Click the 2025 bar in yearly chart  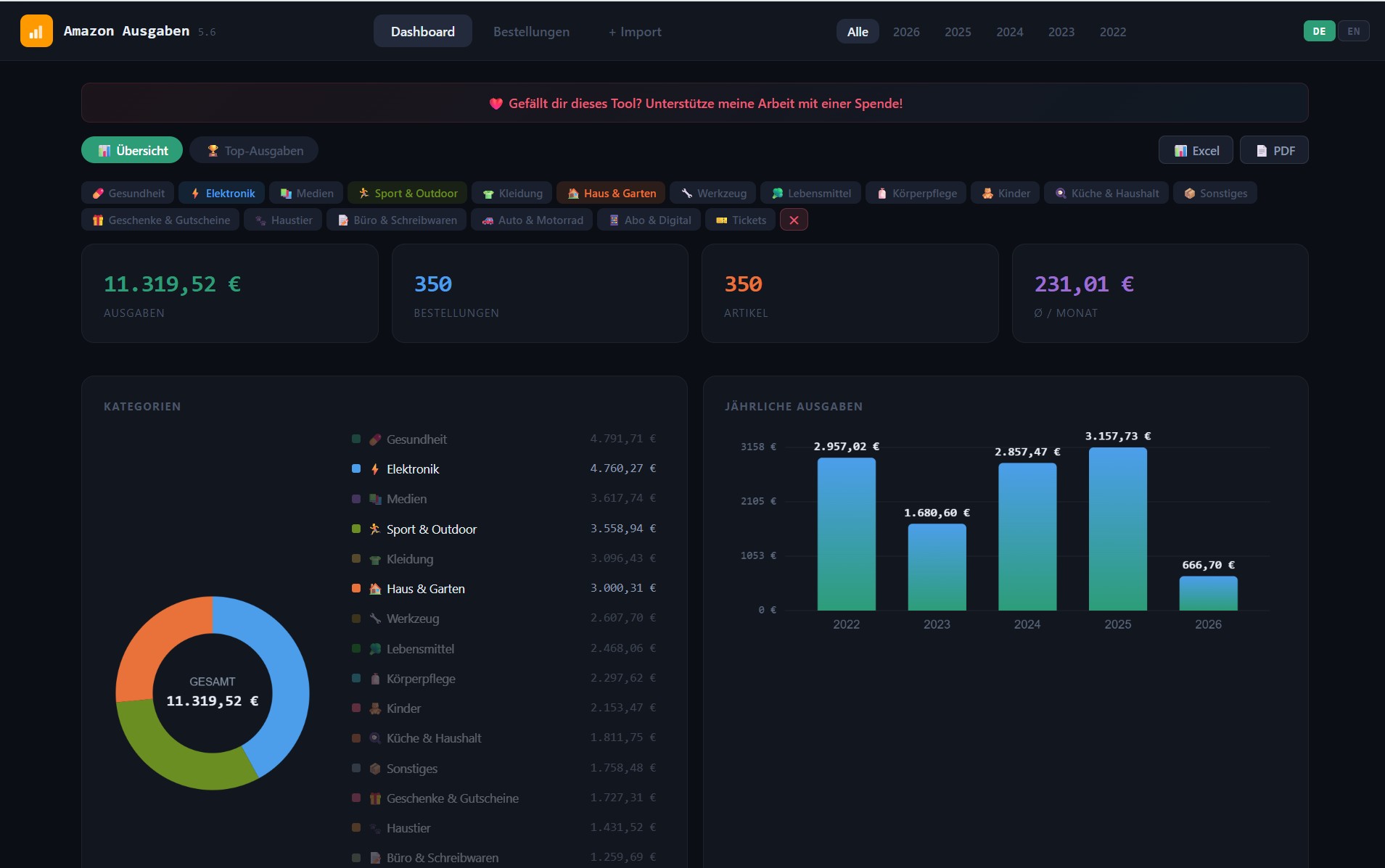[1118, 529]
